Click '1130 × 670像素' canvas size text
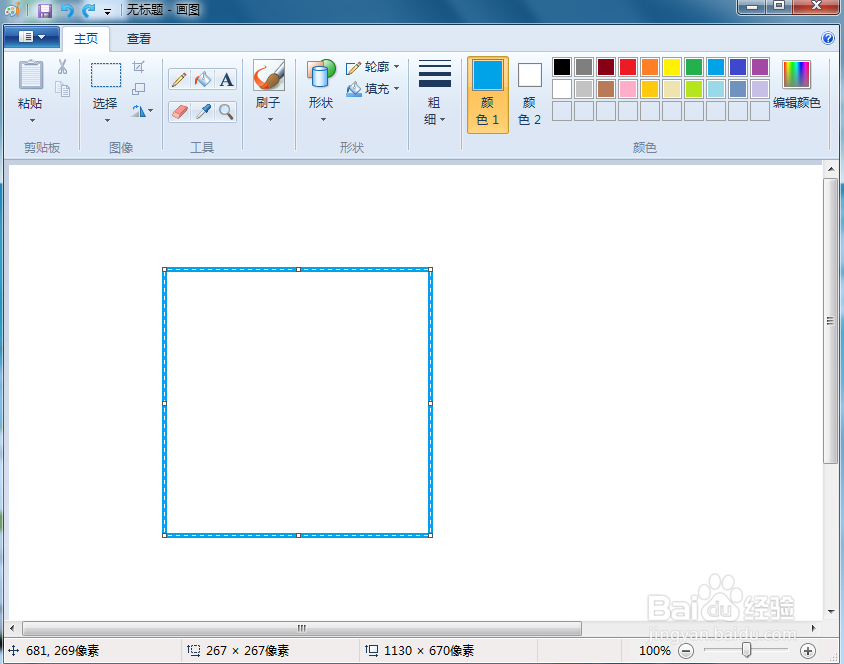Screen dimensions: 844x664 tap(429, 651)
